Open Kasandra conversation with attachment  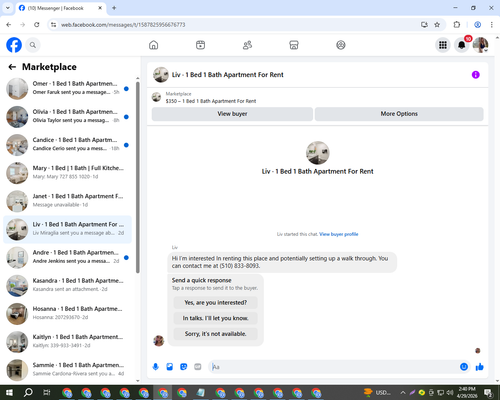click(x=68, y=286)
